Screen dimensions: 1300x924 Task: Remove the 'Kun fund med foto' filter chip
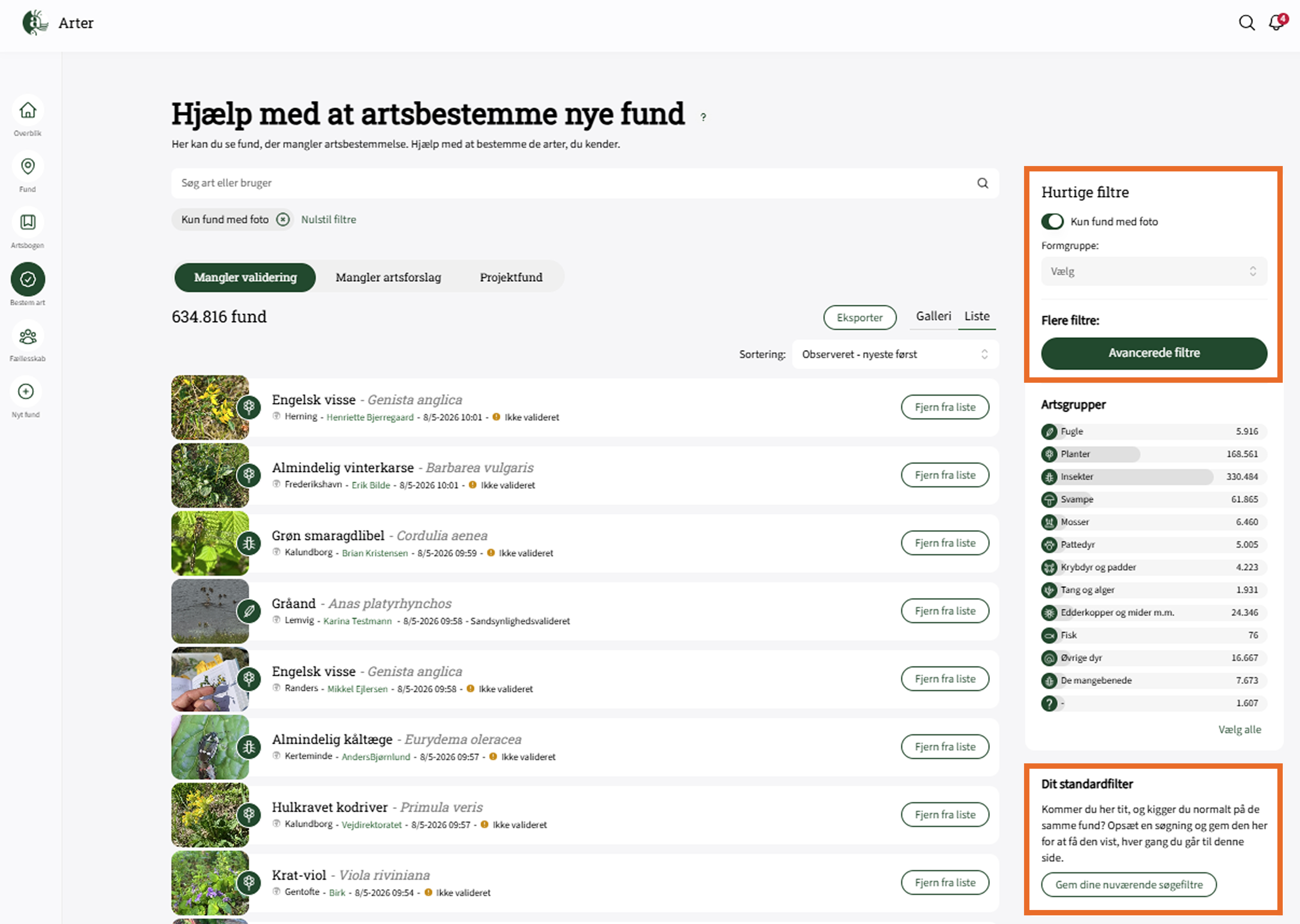pyautogui.click(x=283, y=220)
